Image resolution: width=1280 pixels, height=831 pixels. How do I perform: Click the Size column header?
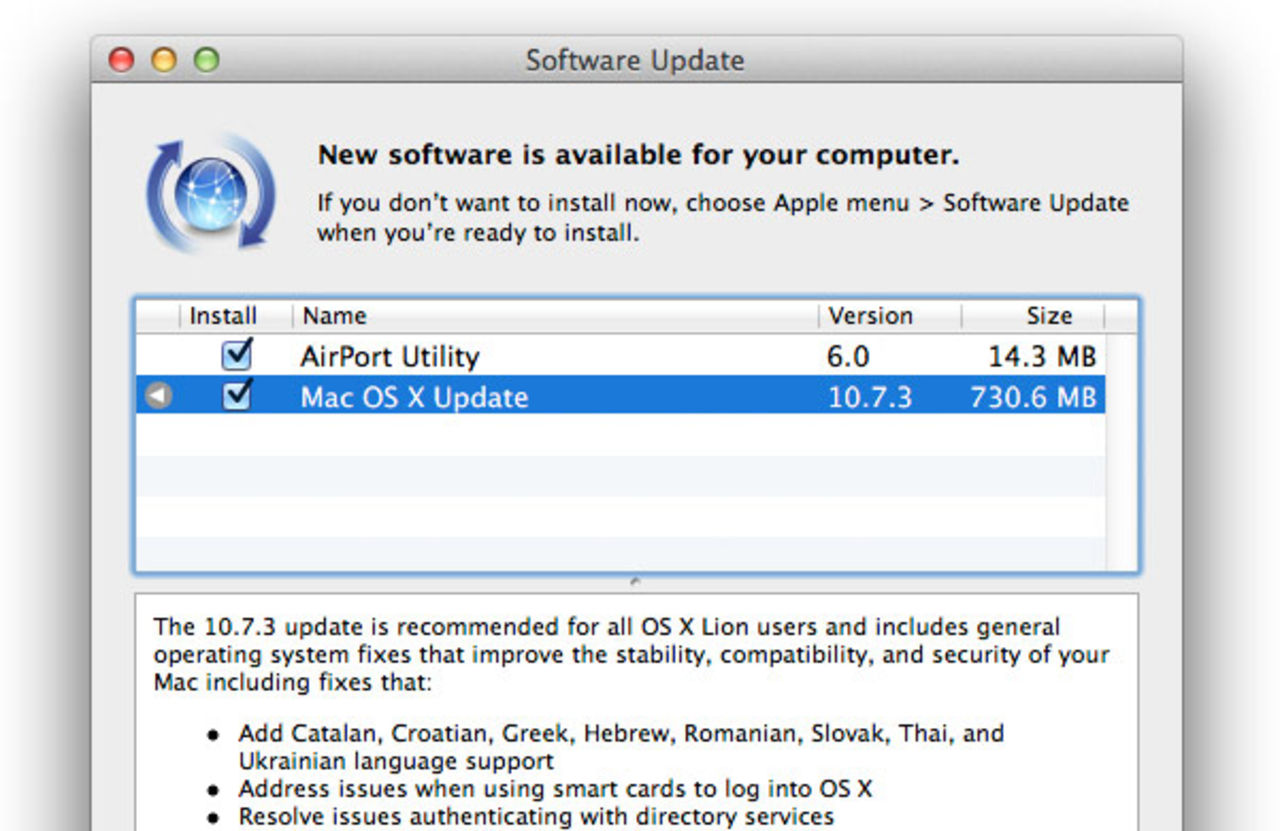[1051, 316]
